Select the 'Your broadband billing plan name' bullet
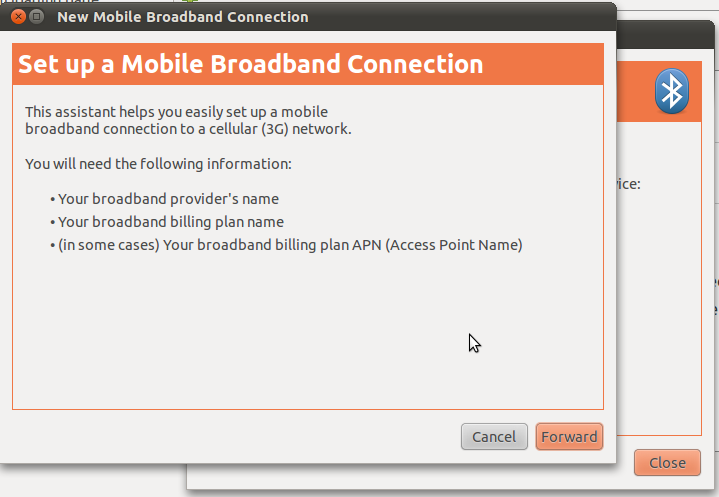Screen dimensions: 719x497 tap(170, 222)
